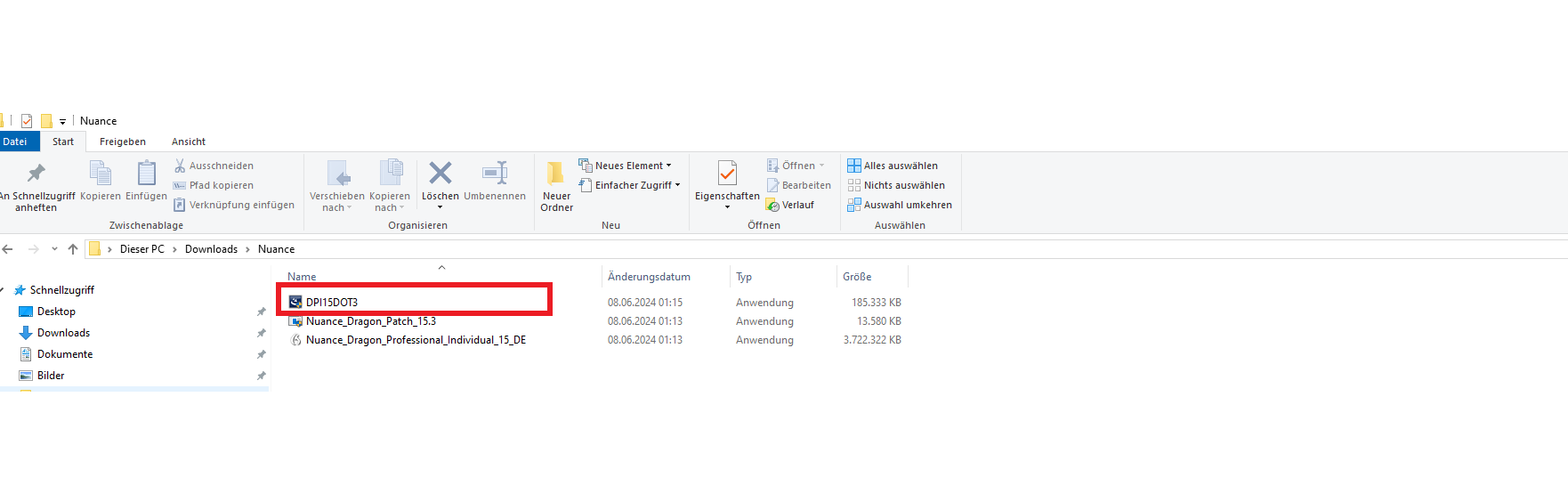The image size is (1568, 502).
Task: Click the 185.333 KB size cell
Action: (x=876, y=303)
